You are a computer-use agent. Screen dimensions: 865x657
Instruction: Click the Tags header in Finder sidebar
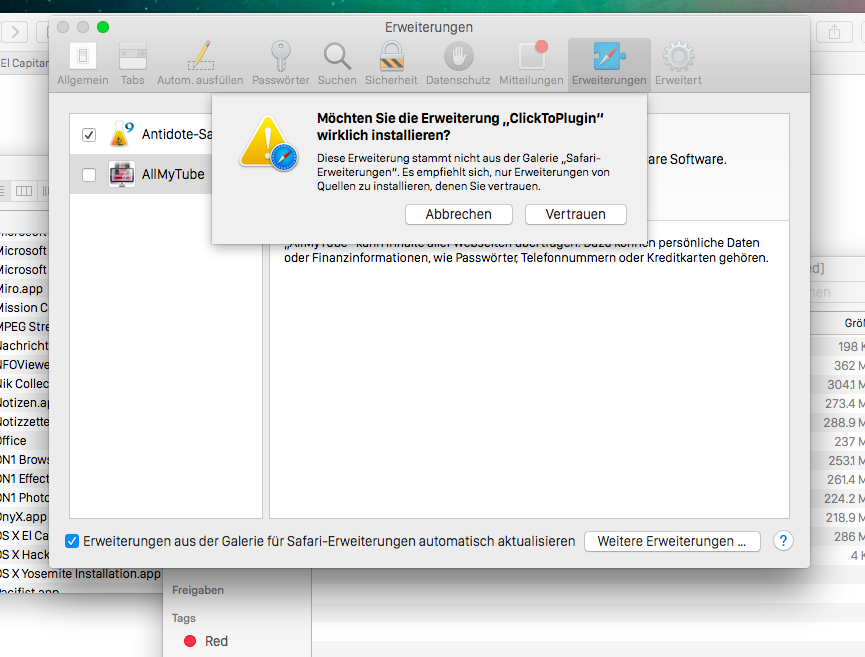[x=184, y=618]
